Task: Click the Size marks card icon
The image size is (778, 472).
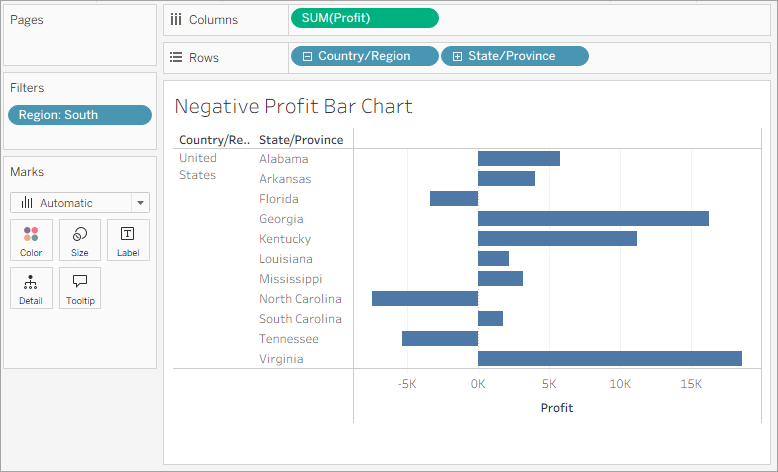Action: [80, 234]
